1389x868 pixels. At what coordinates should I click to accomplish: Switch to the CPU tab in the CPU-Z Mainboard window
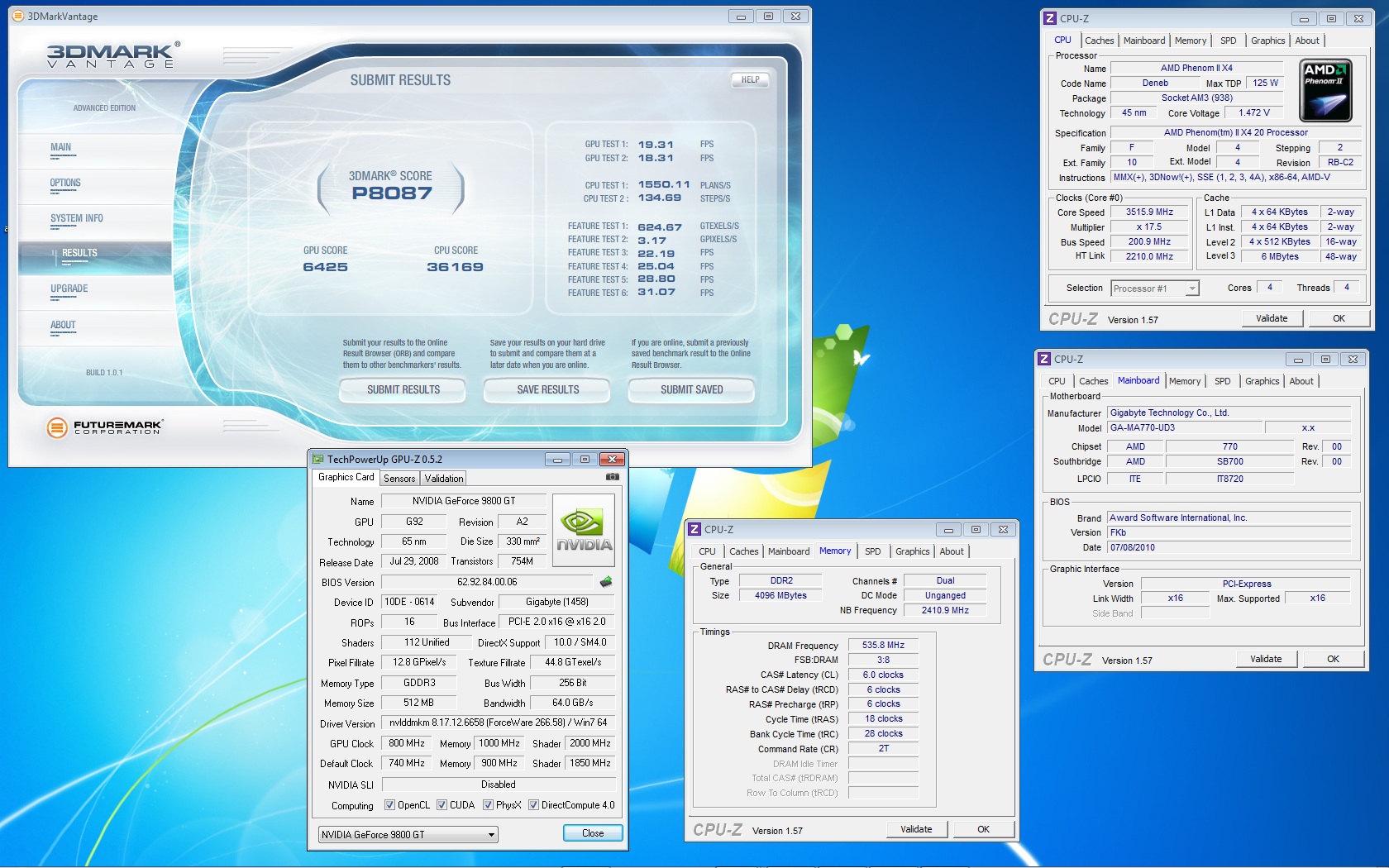tap(1057, 381)
